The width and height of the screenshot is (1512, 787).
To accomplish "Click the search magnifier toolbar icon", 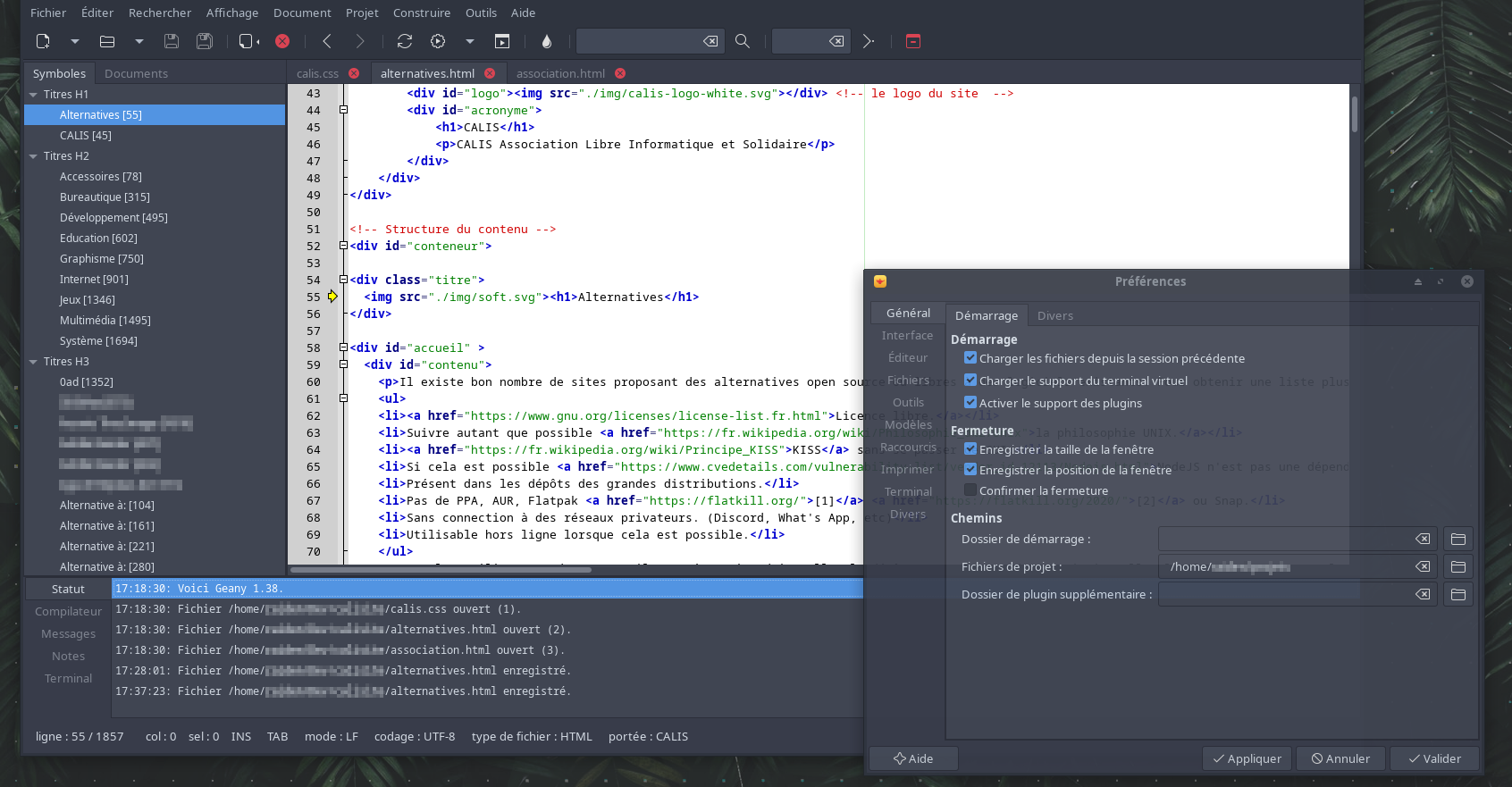I will (742, 41).
